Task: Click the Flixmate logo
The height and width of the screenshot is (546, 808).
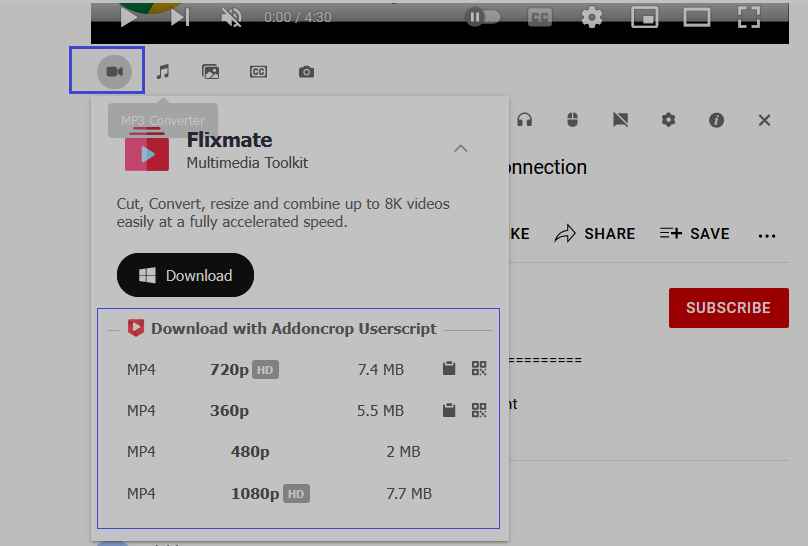Action: [147, 149]
